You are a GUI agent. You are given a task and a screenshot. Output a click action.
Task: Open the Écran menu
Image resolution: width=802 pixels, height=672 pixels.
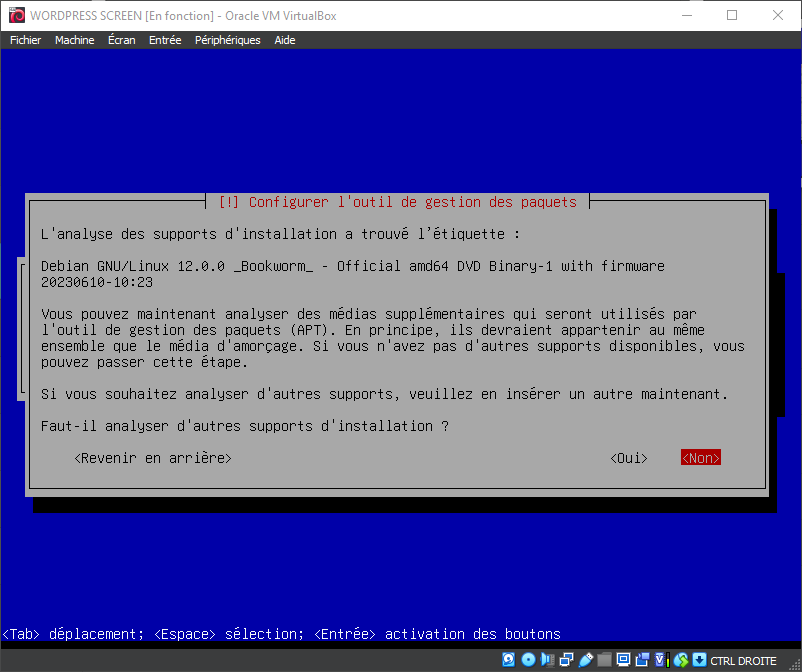[121, 40]
